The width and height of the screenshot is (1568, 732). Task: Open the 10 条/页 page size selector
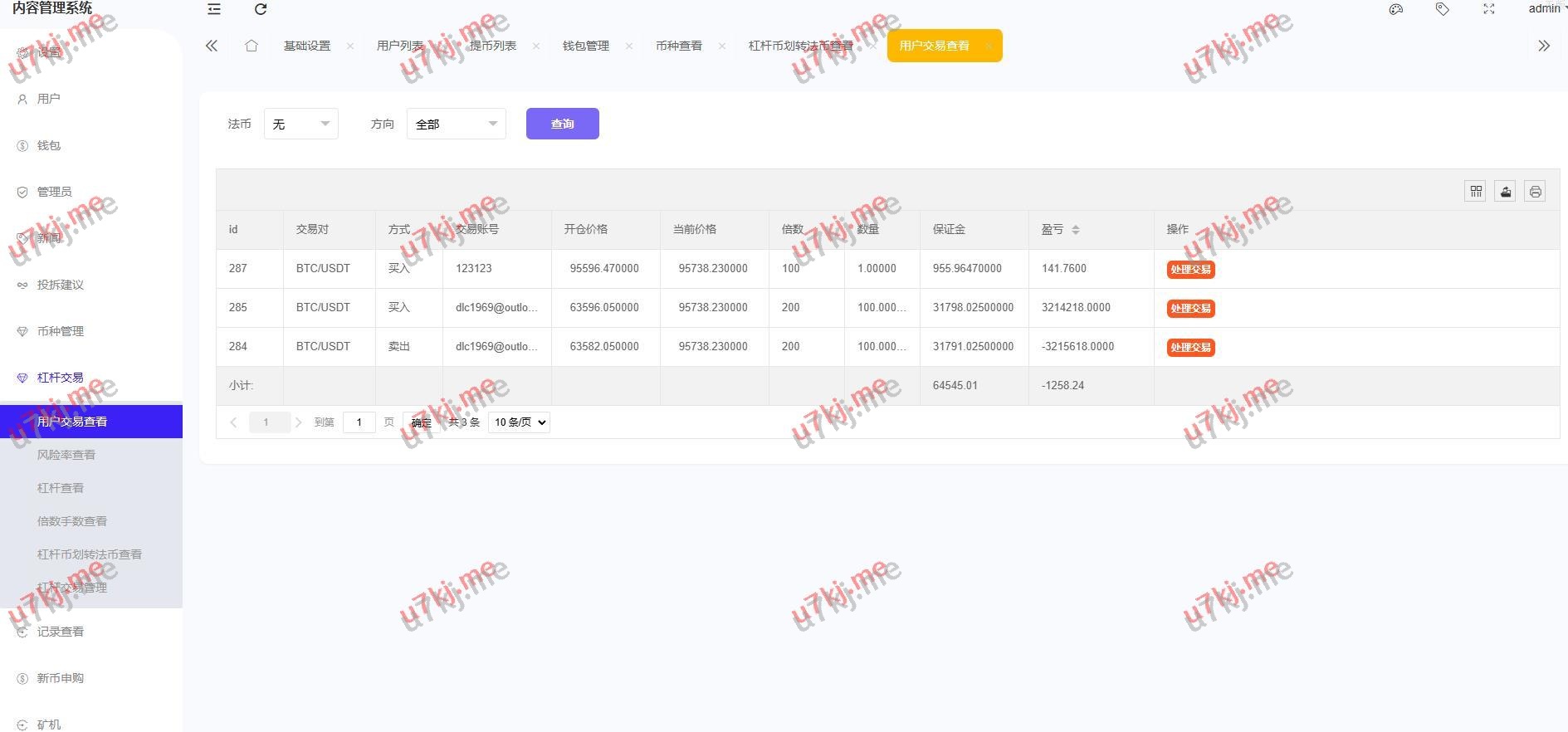tap(520, 422)
